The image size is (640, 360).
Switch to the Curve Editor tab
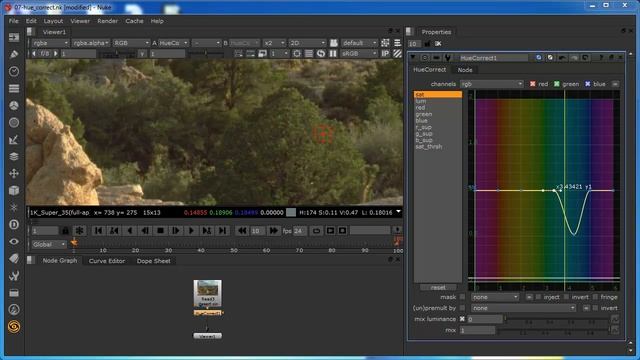107,261
